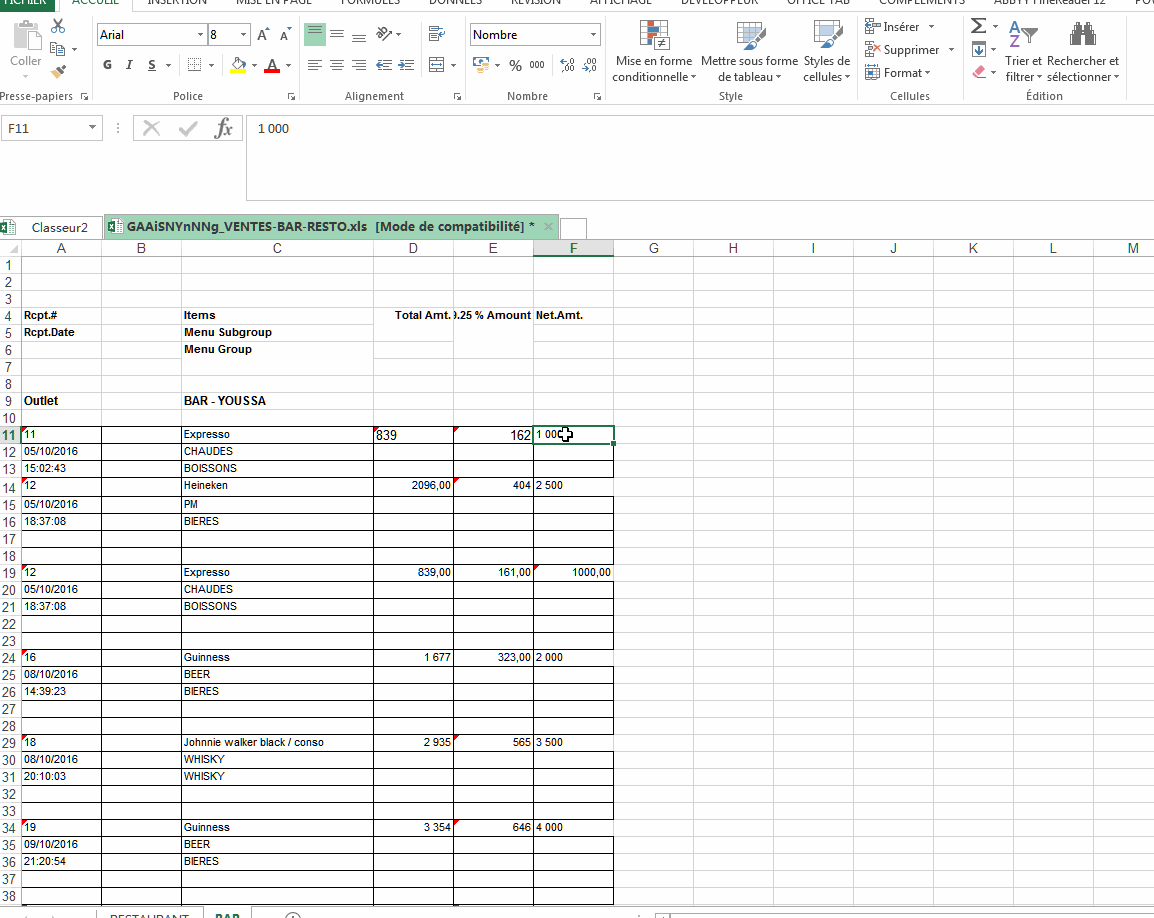The width and height of the screenshot is (1154, 918).
Task: Apply percent style format
Action: coord(515,66)
